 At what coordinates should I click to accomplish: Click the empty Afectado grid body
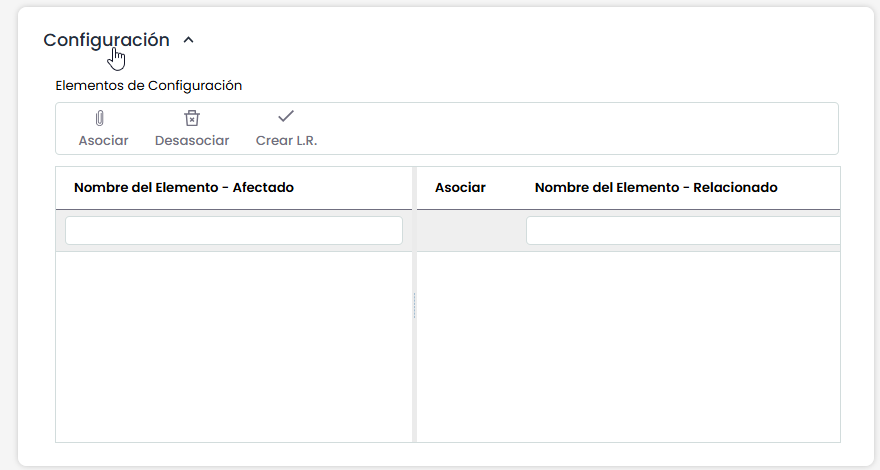click(x=234, y=345)
